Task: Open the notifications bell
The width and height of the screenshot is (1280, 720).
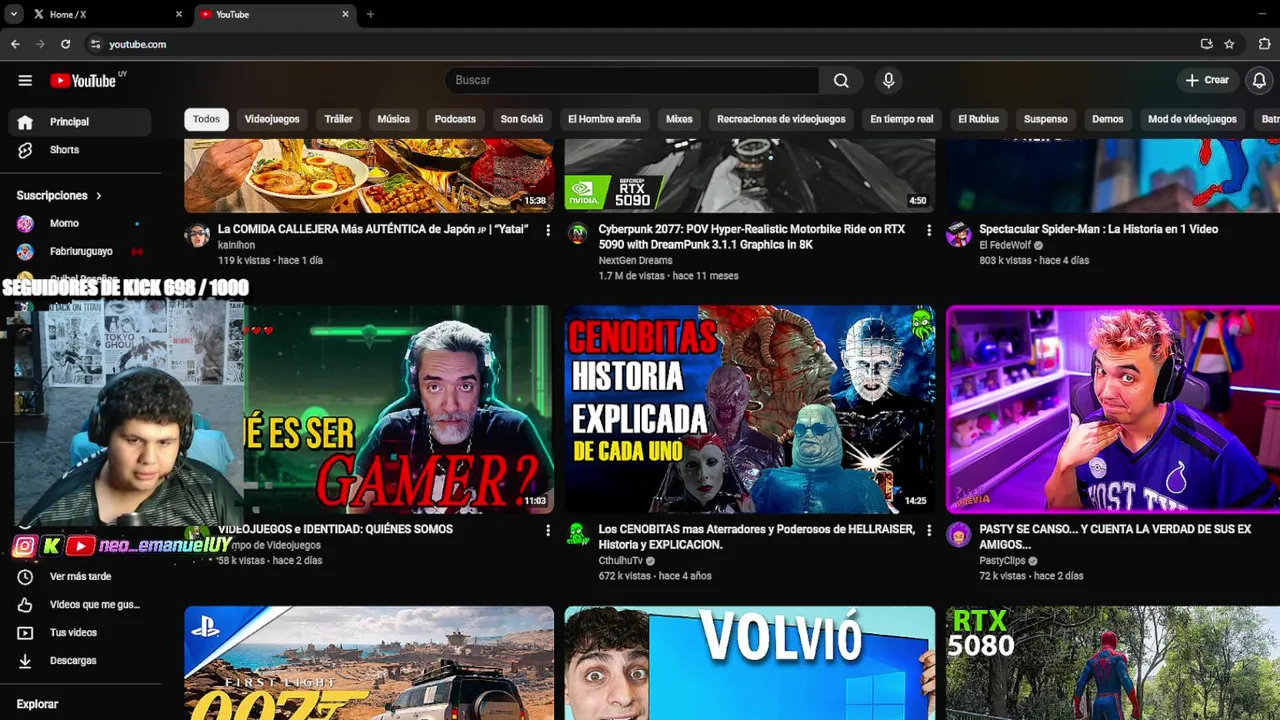Action: [1259, 81]
